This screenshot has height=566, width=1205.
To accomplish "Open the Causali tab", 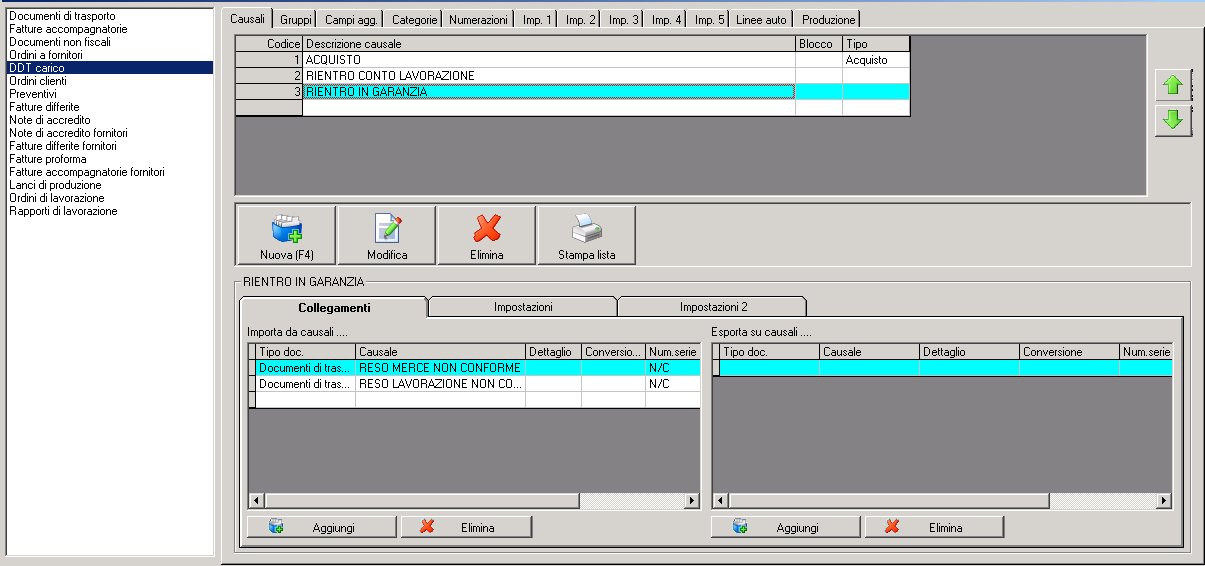I will [247, 18].
